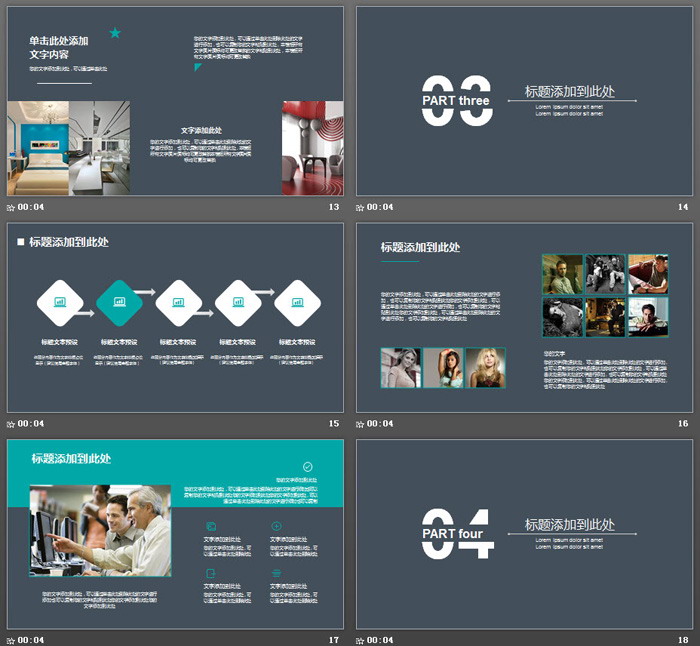Screen dimensions: 700x646
Task: Select the slide with the office computer photo
Action: click(x=175, y=534)
